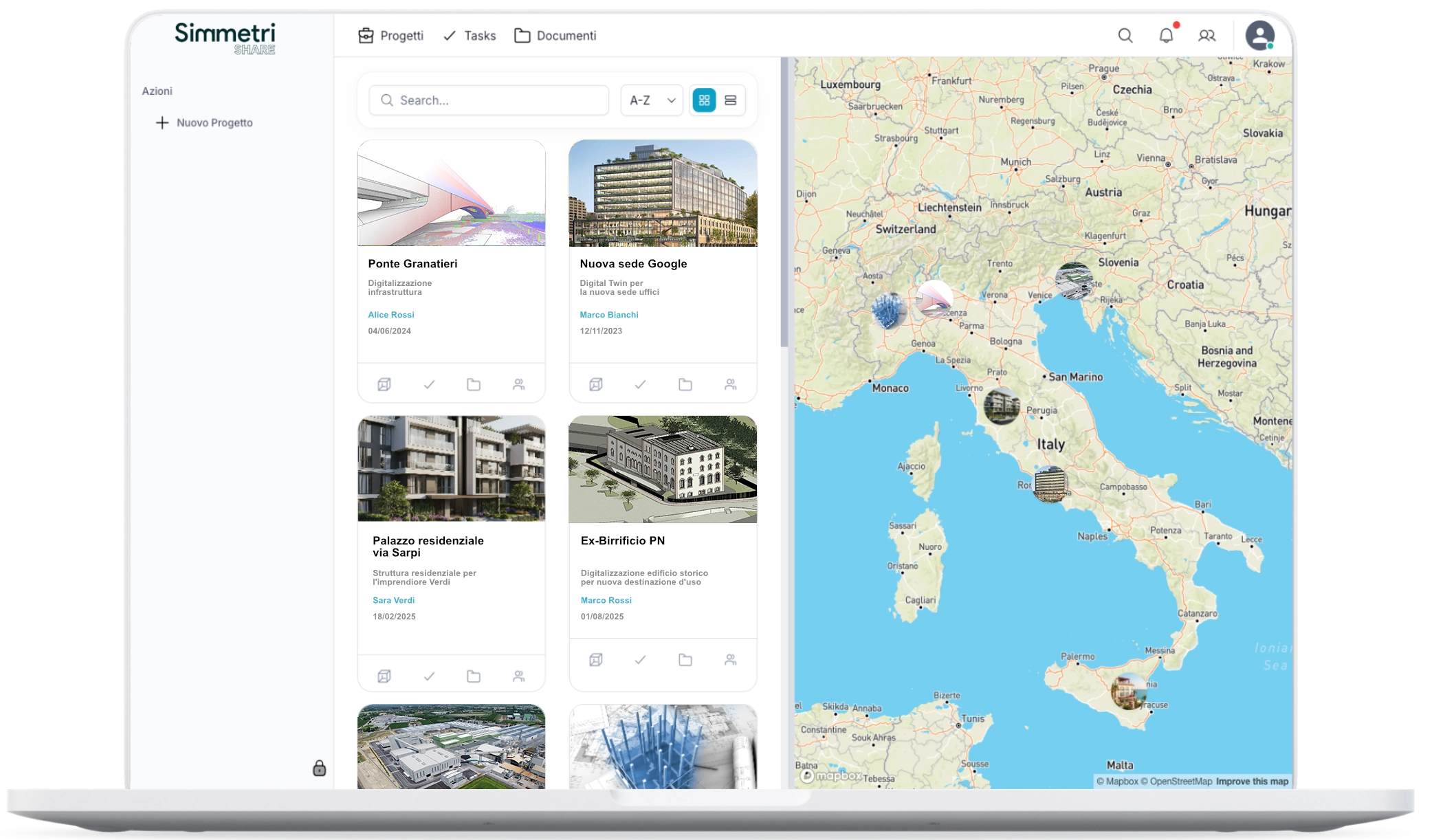Open the Documenti tab
Image resolution: width=1432 pixels, height=840 pixels.
coord(555,36)
